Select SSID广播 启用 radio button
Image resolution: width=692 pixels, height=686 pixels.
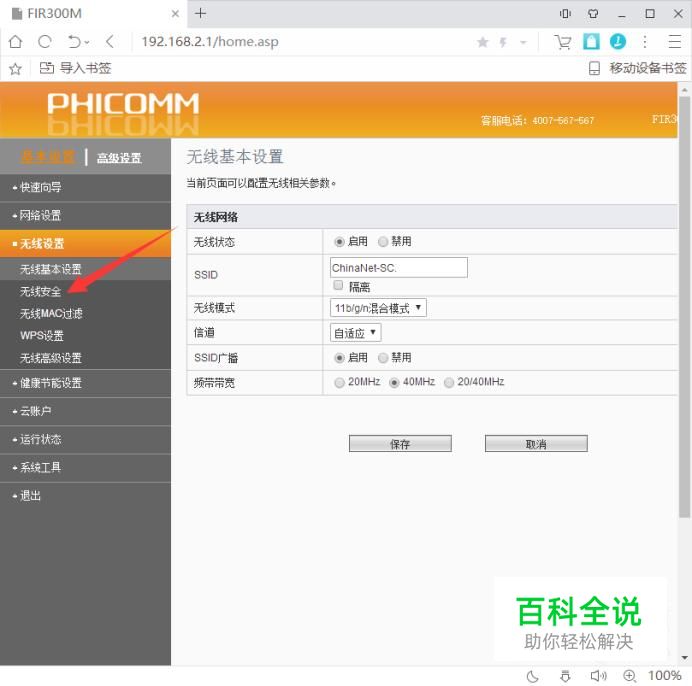point(339,358)
